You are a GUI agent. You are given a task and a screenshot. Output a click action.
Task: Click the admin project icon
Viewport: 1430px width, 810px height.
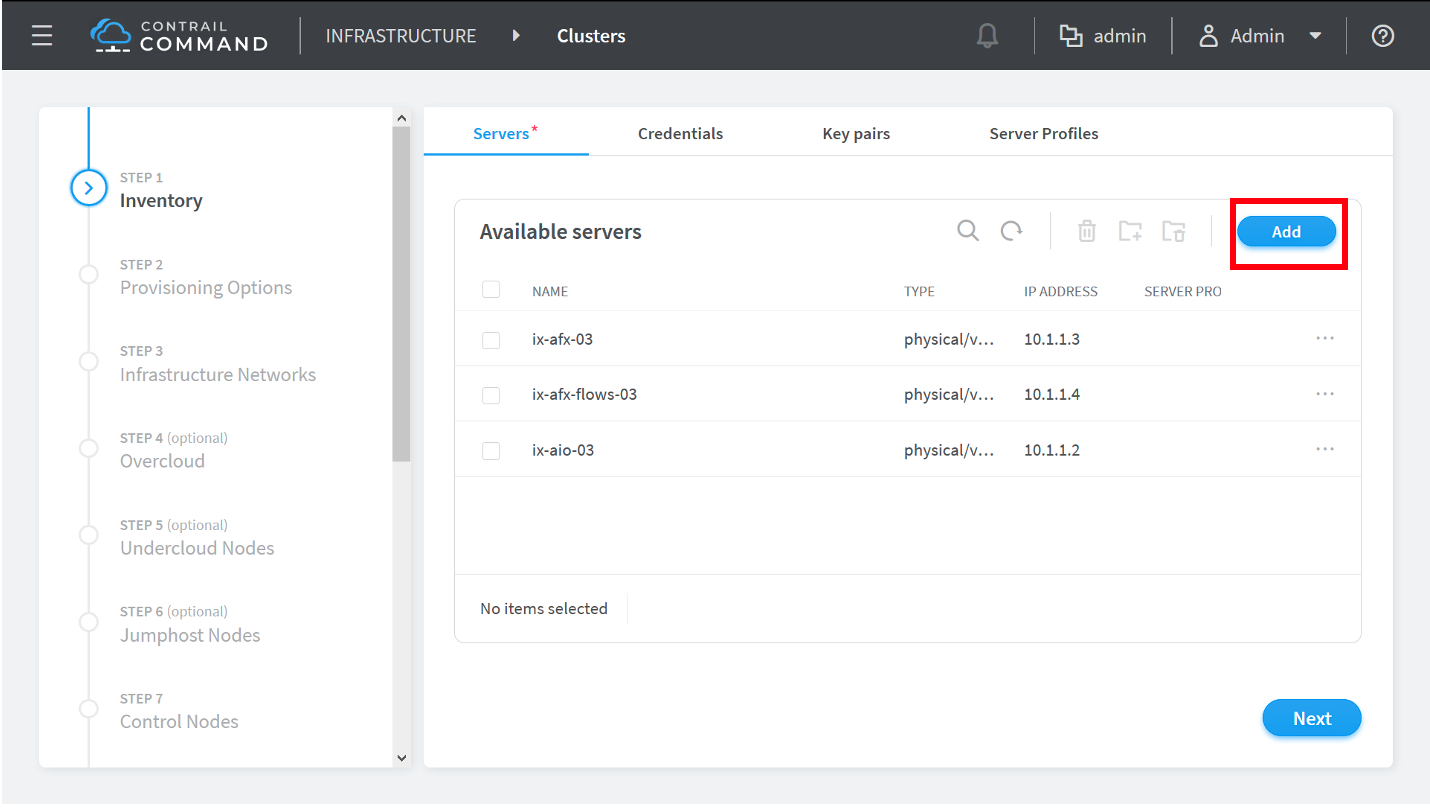(x=1071, y=36)
